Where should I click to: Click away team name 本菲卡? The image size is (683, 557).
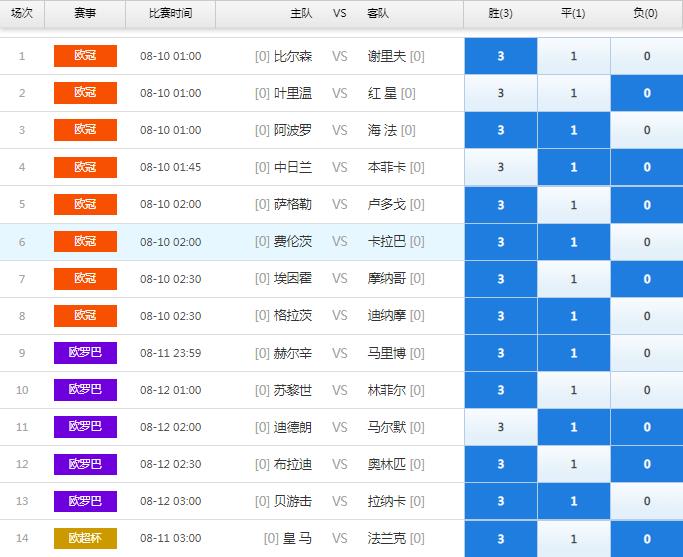point(386,167)
